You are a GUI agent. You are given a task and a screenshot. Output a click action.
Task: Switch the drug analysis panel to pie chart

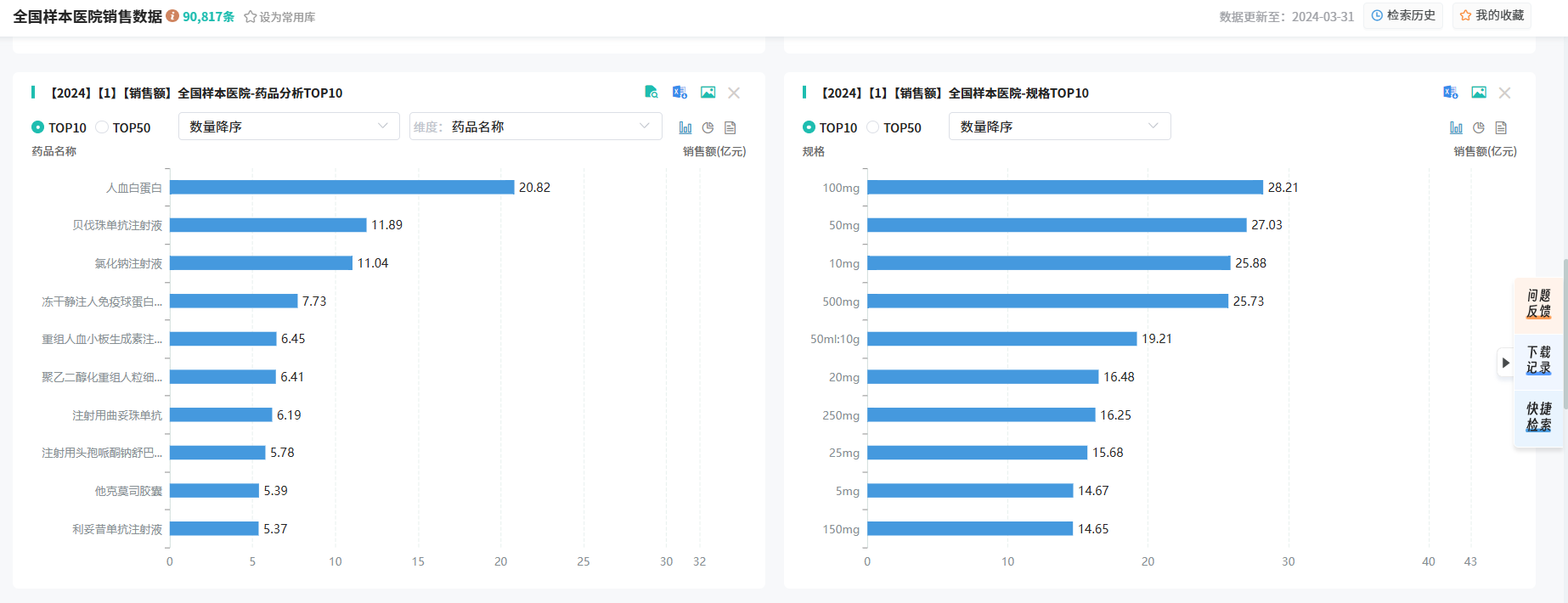coord(708,127)
